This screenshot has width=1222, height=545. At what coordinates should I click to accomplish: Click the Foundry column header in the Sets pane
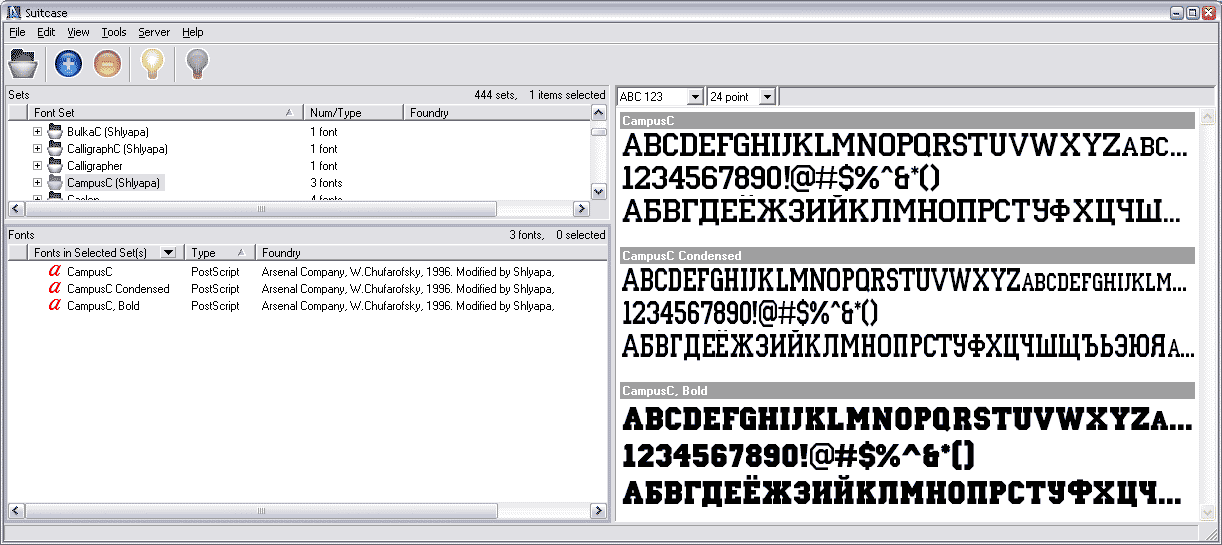(497, 113)
